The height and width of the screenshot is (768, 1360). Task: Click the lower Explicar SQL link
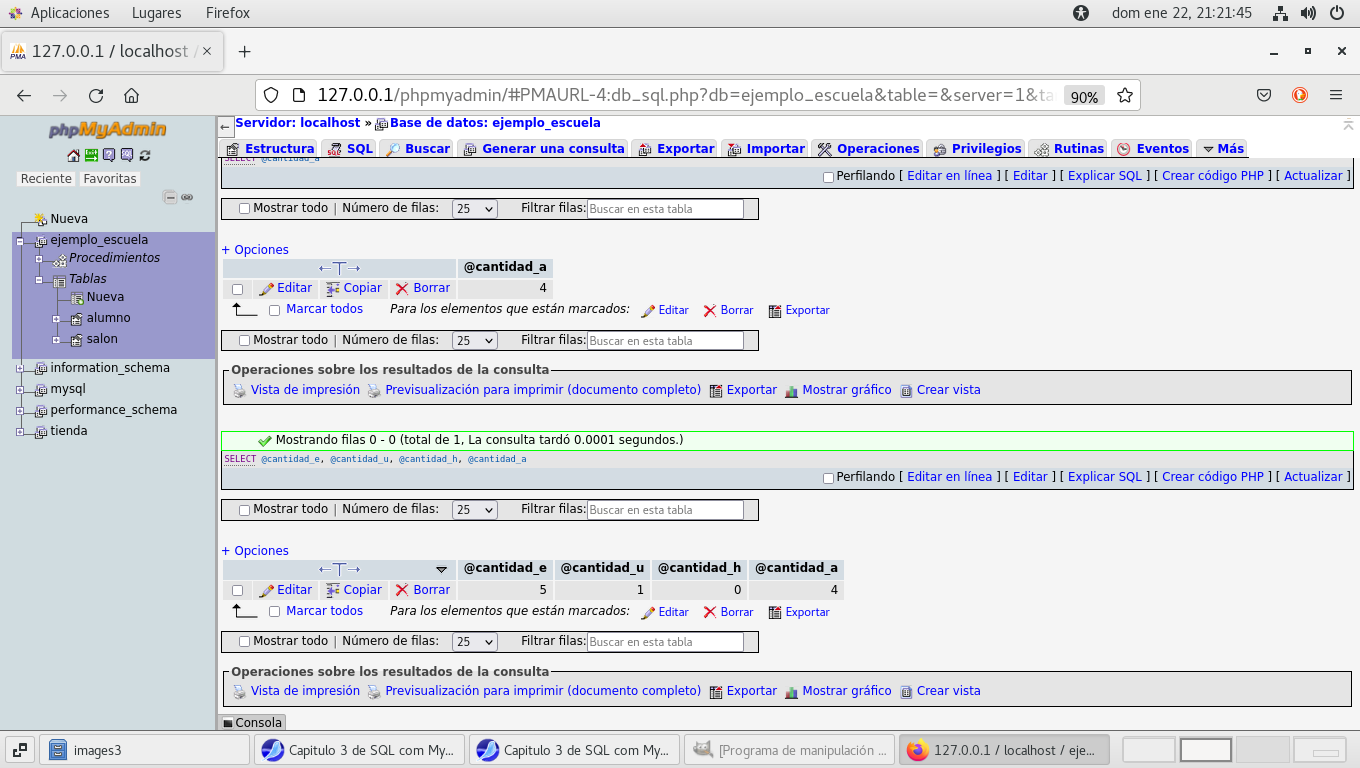[x=1104, y=477]
